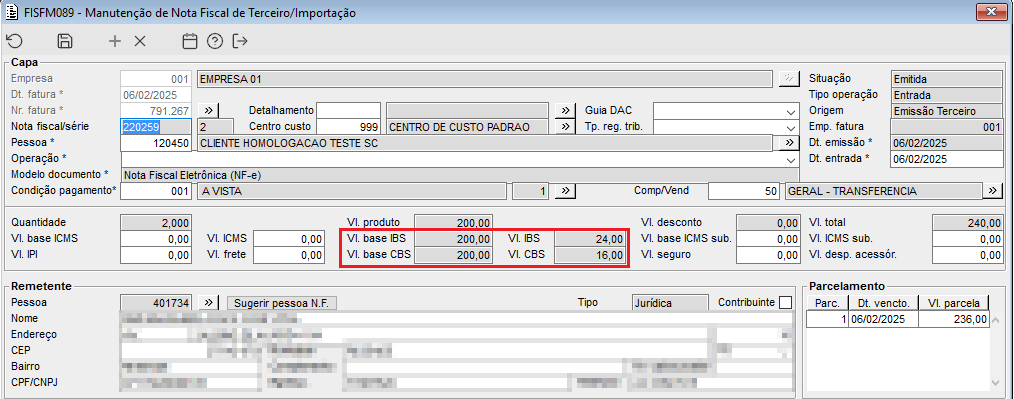
Task: Click the Vl. IPI value field
Action: (x=156, y=255)
